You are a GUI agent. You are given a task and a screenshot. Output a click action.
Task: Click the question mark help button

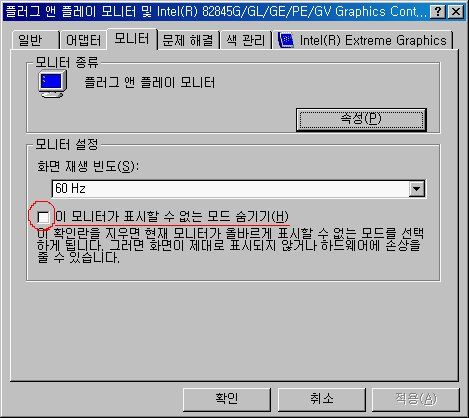tap(438, 12)
